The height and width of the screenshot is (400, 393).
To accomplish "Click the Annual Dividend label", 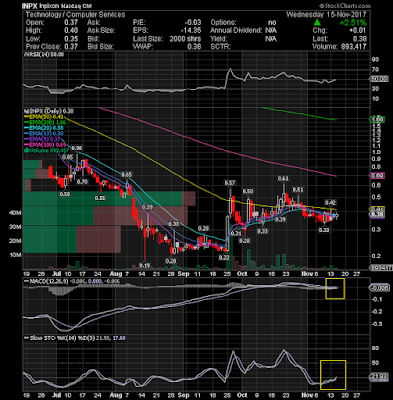I will [x=236, y=31].
